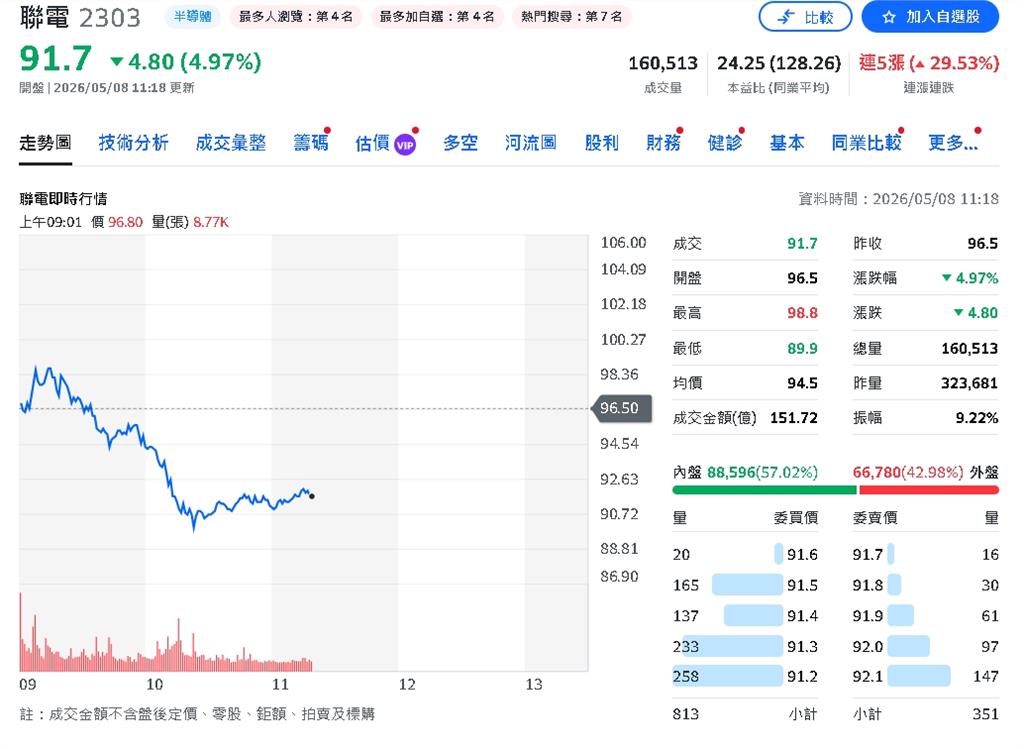Click the 96.50 previous close chart marker
Screen dimensions: 1024x749
[x=621, y=408]
